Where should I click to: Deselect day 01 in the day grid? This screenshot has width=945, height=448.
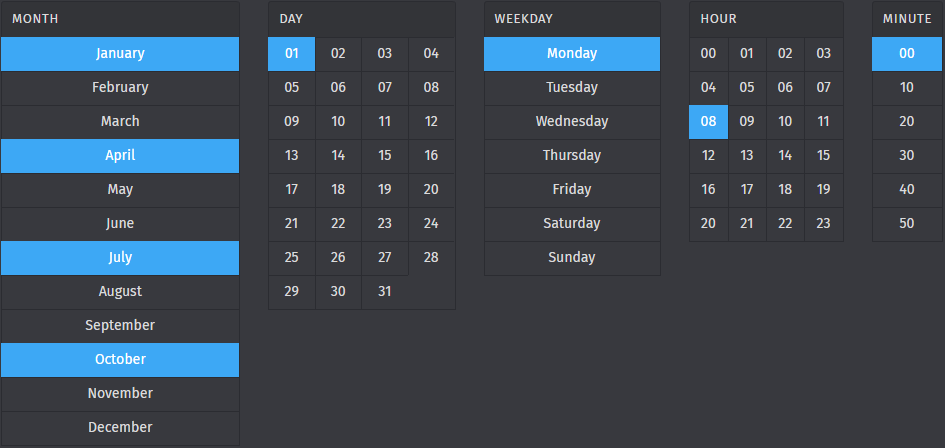(292, 54)
